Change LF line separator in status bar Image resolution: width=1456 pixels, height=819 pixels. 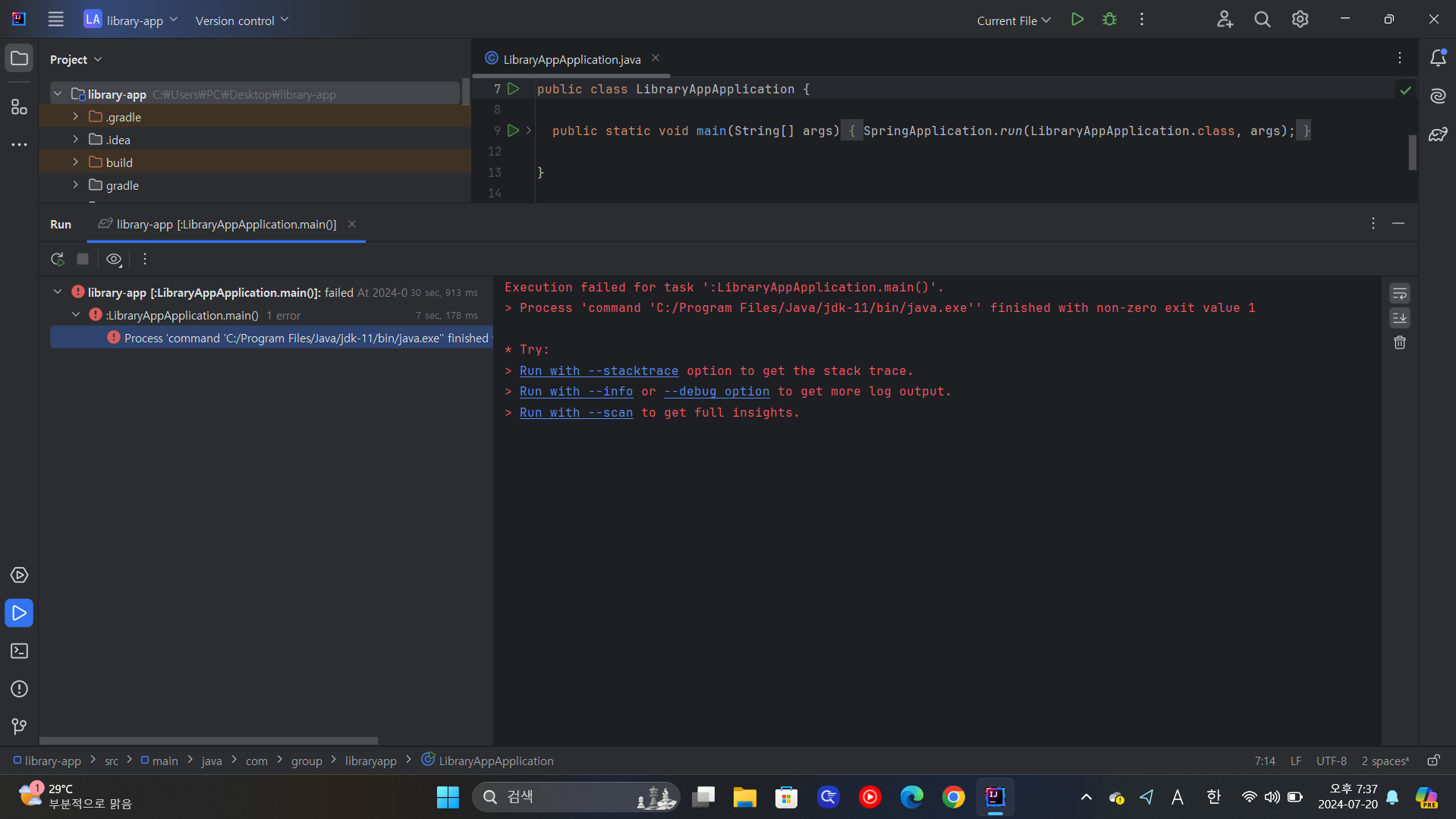(1295, 761)
